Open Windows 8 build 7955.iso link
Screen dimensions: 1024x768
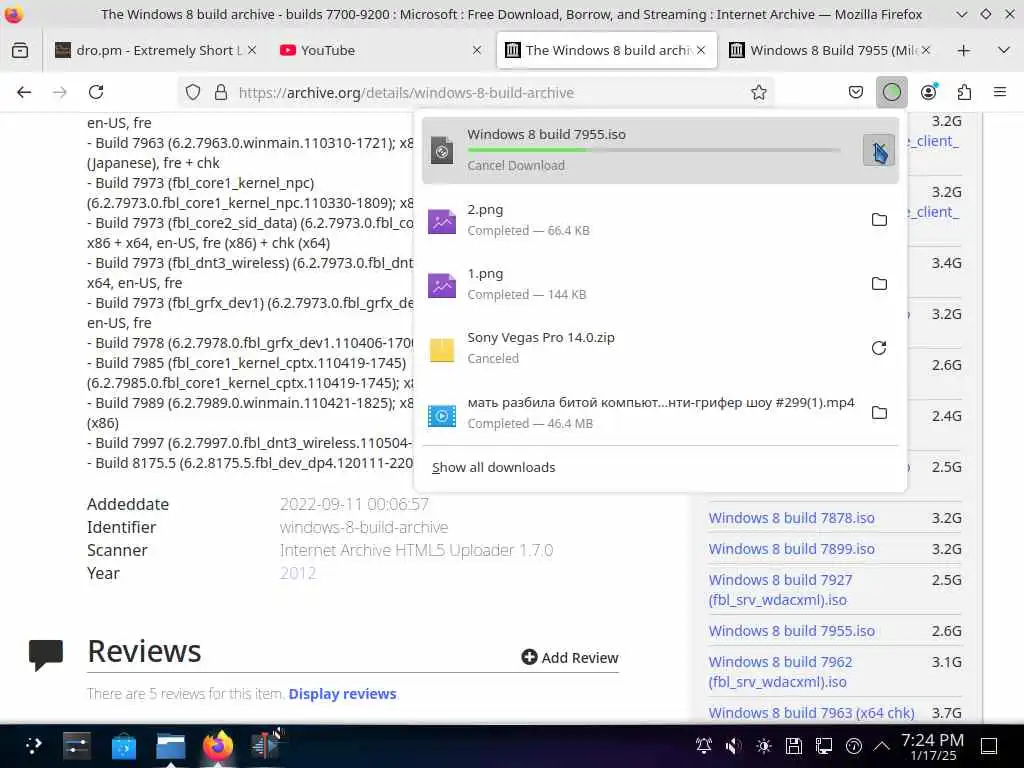792,631
